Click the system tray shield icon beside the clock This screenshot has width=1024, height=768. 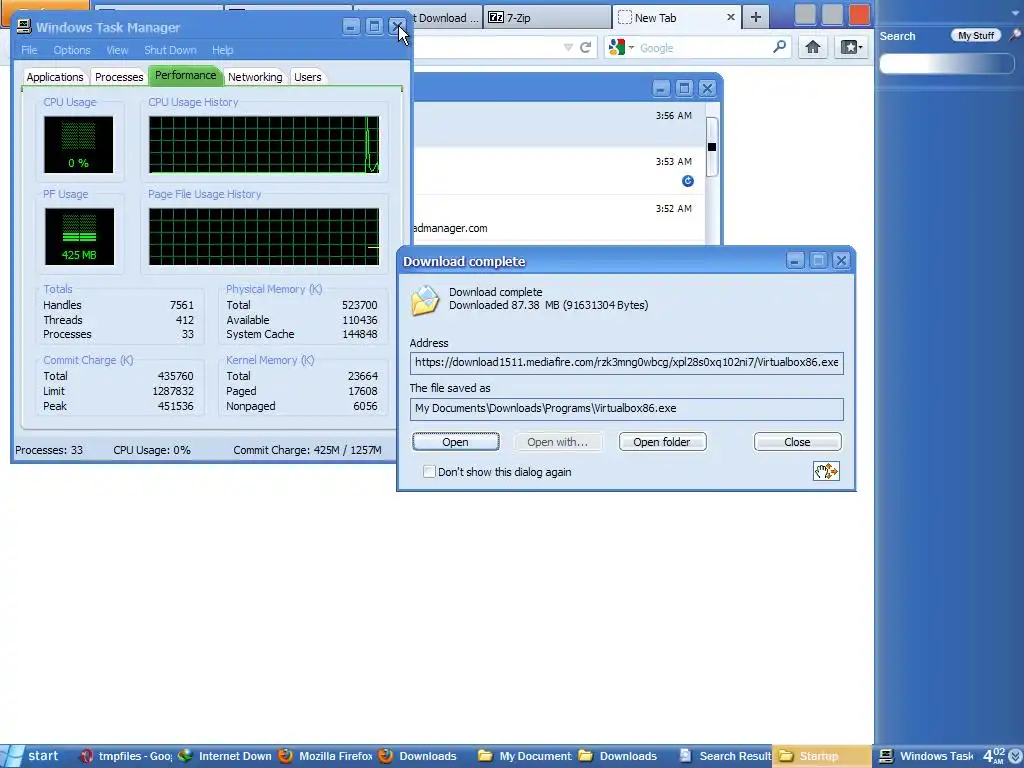coord(1016,756)
